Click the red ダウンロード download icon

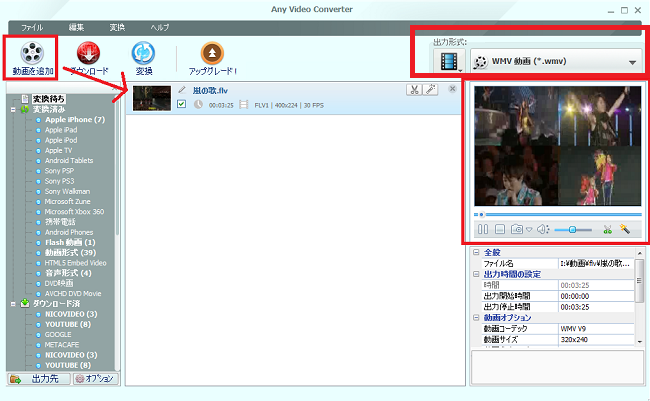click(x=88, y=53)
